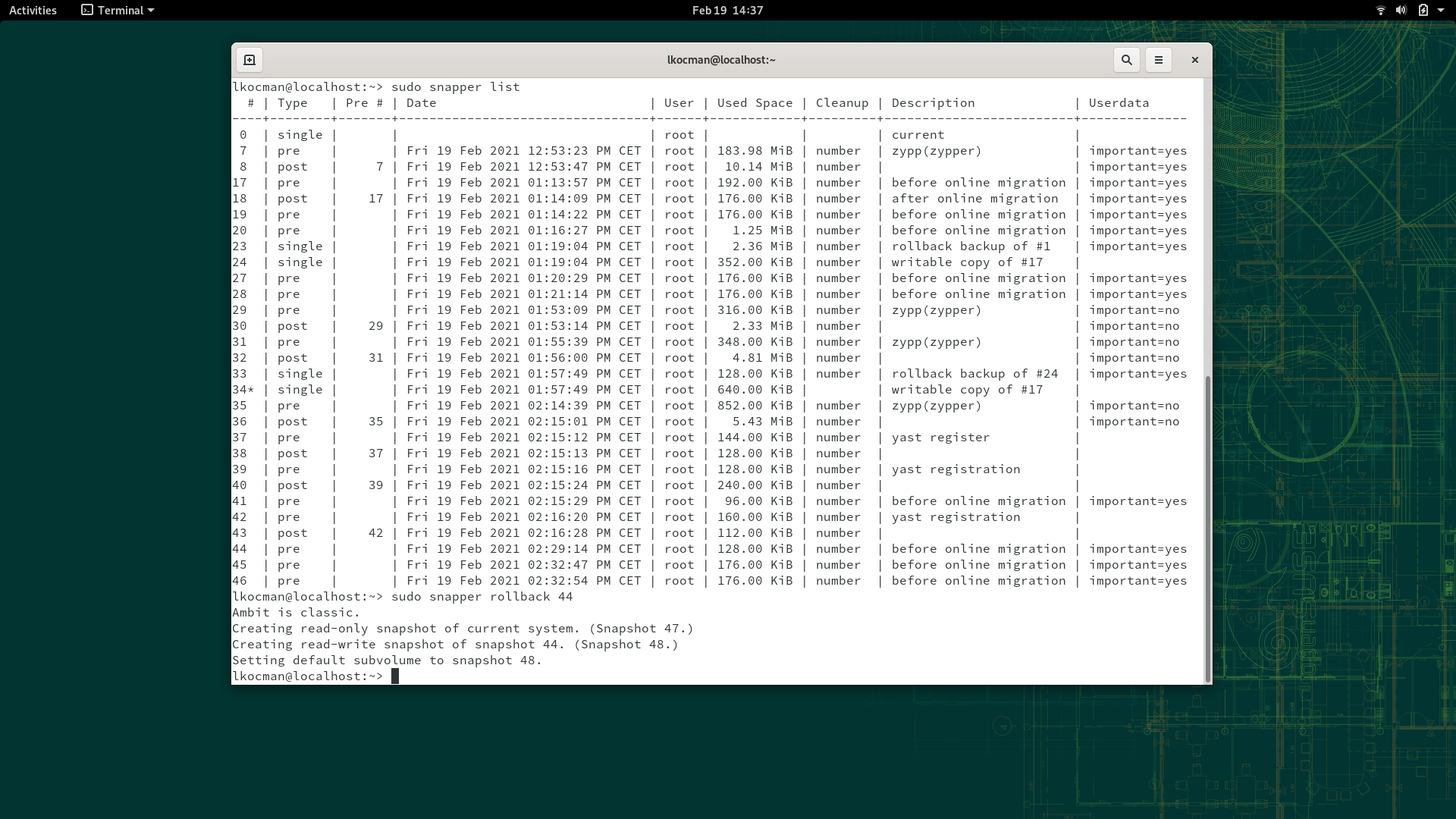
Task: Click the Userdata column header
Action: (x=1119, y=103)
